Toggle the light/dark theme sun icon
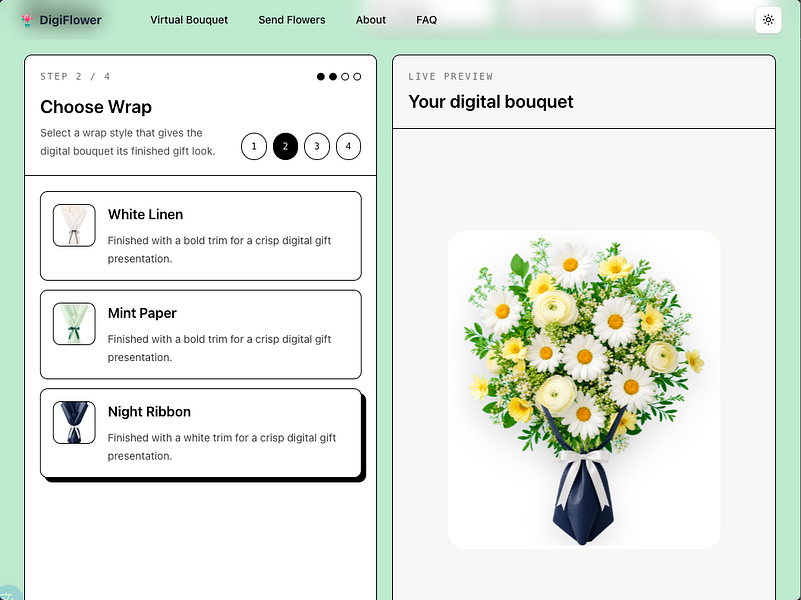Screen dimensions: 801x600 (768, 20)
